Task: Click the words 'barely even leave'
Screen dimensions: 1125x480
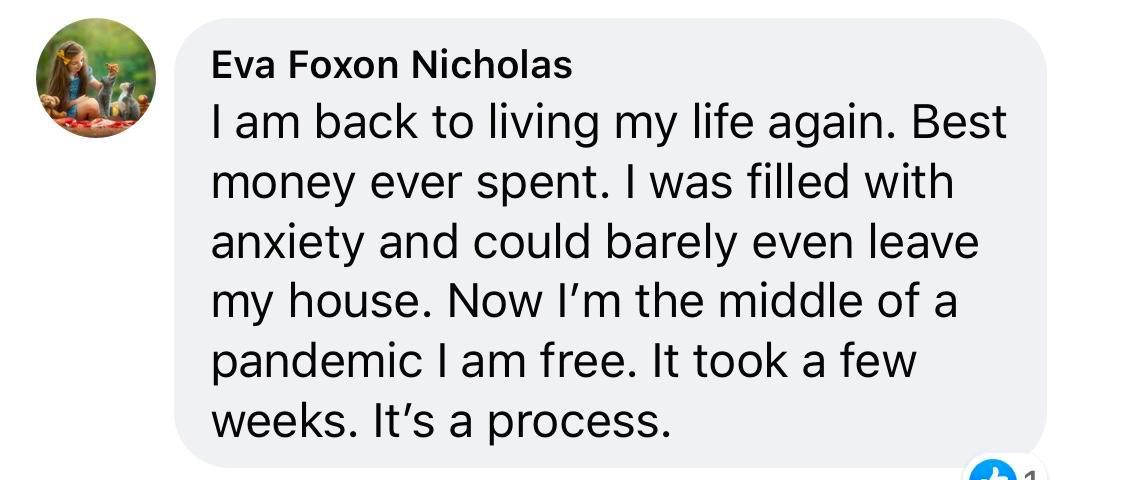Action: 792,243
